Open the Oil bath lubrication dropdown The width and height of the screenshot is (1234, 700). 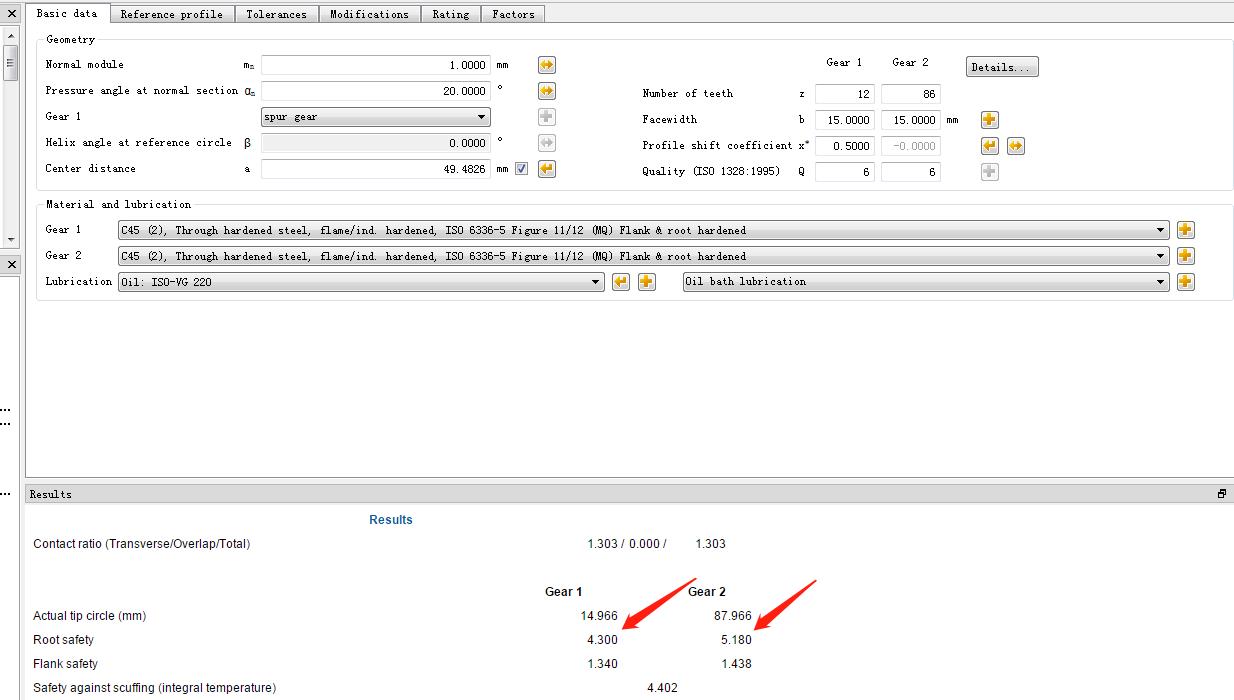tap(926, 282)
